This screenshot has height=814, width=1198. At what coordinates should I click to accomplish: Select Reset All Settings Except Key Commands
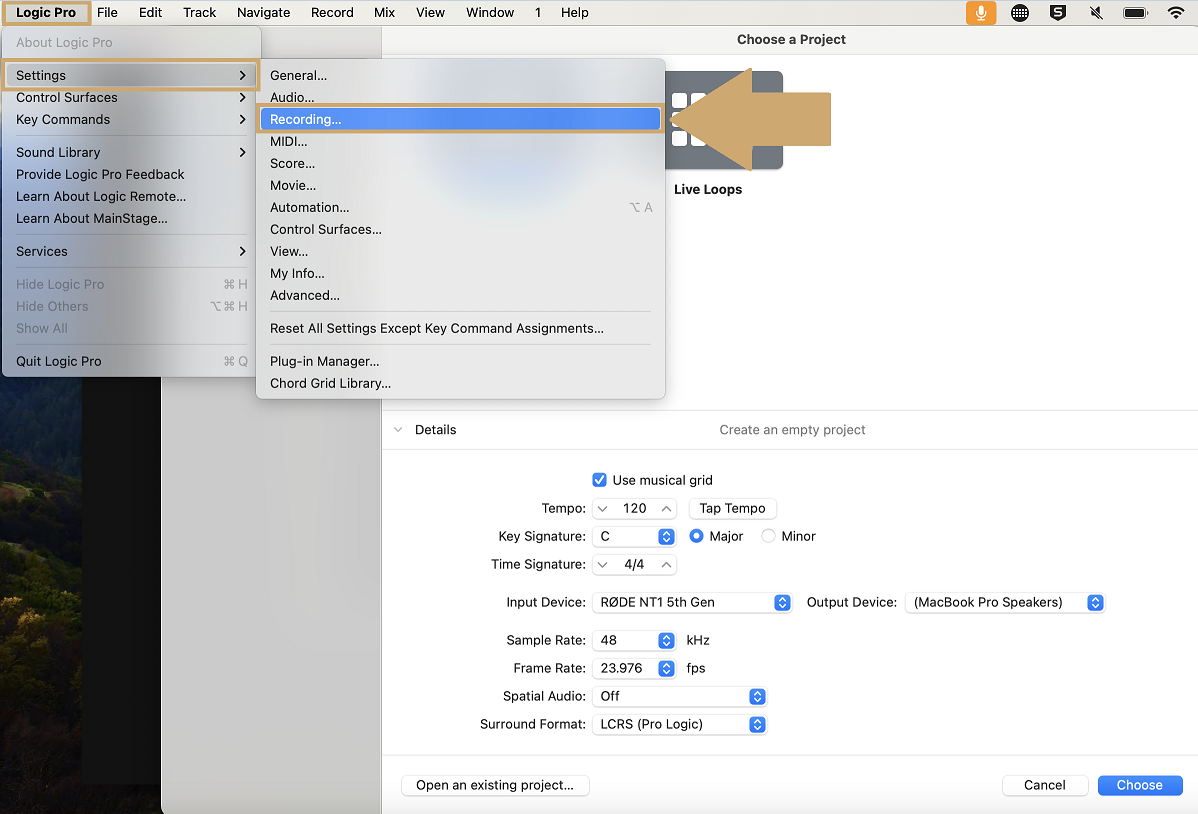(460, 329)
